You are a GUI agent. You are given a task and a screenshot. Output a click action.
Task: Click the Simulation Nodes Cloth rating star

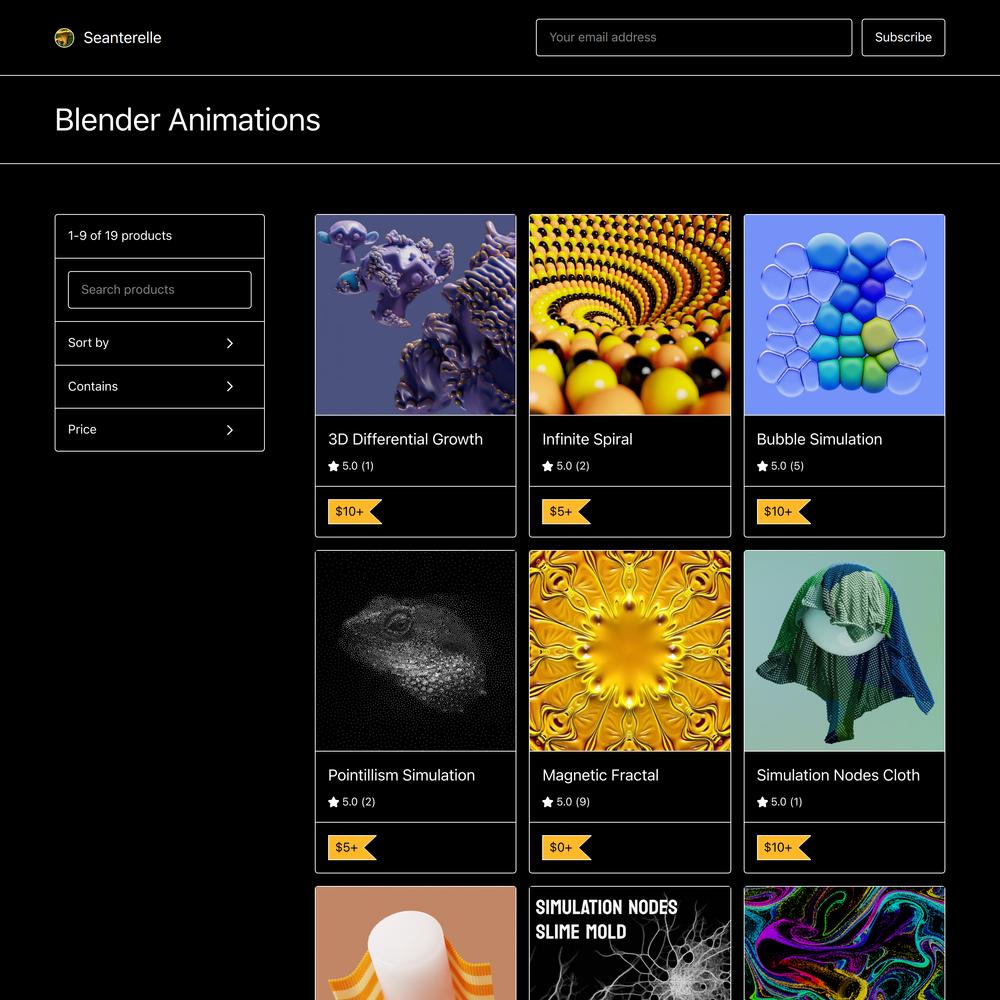pos(762,802)
